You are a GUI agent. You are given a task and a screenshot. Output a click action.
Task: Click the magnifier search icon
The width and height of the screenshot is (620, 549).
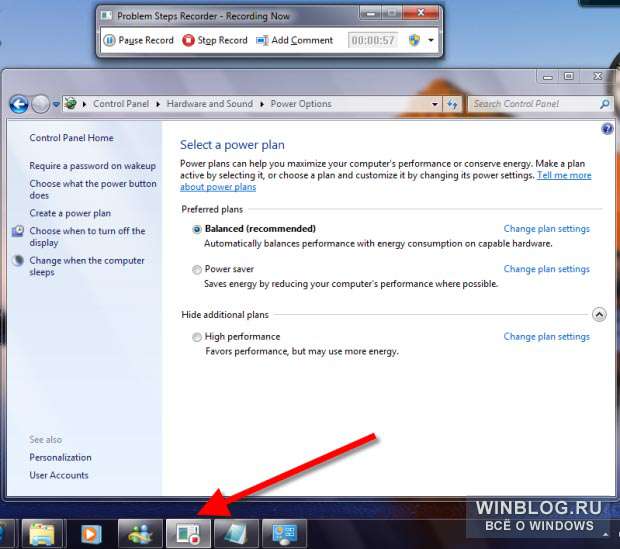pos(605,104)
